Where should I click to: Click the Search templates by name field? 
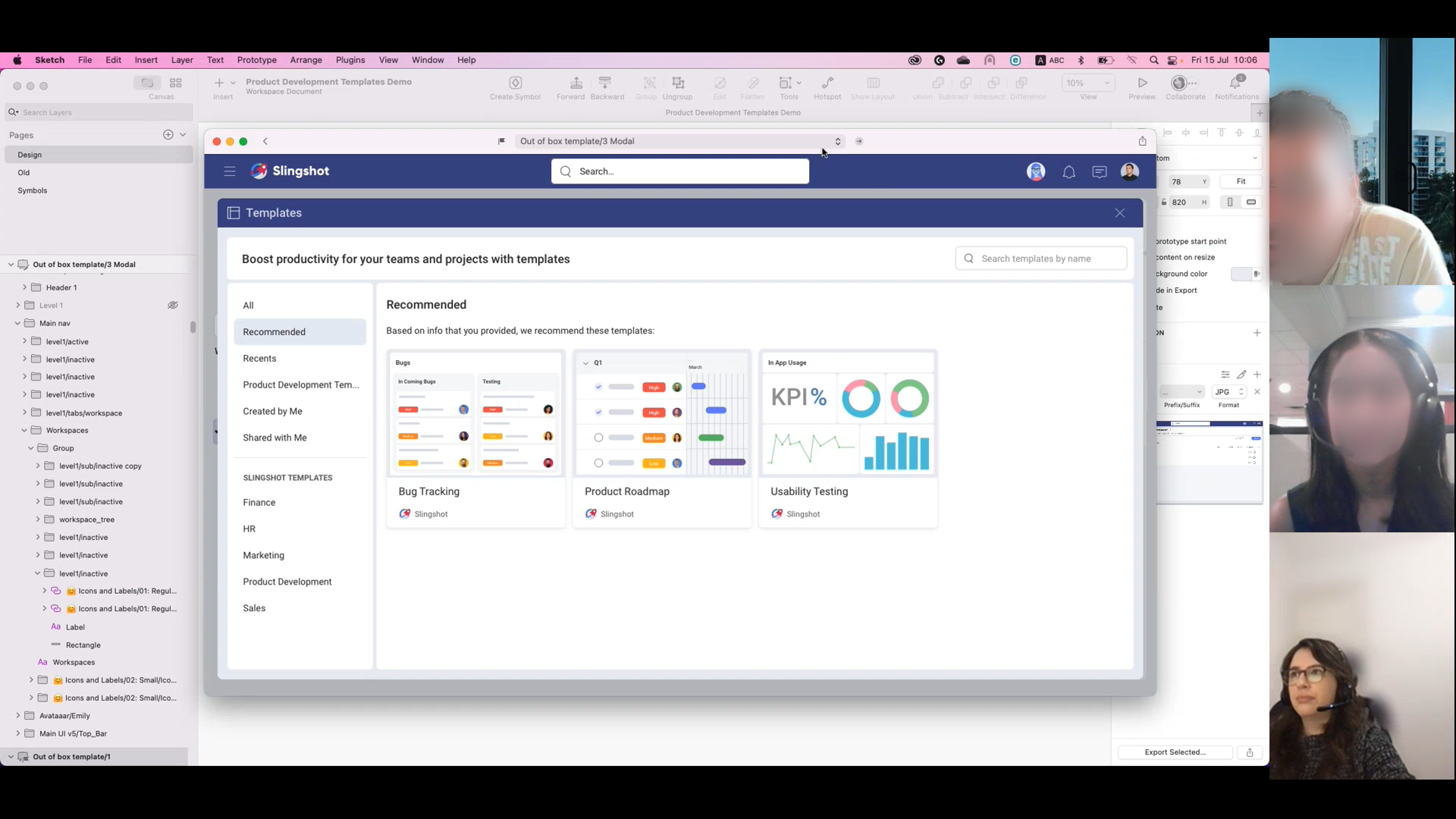pos(1041,258)
